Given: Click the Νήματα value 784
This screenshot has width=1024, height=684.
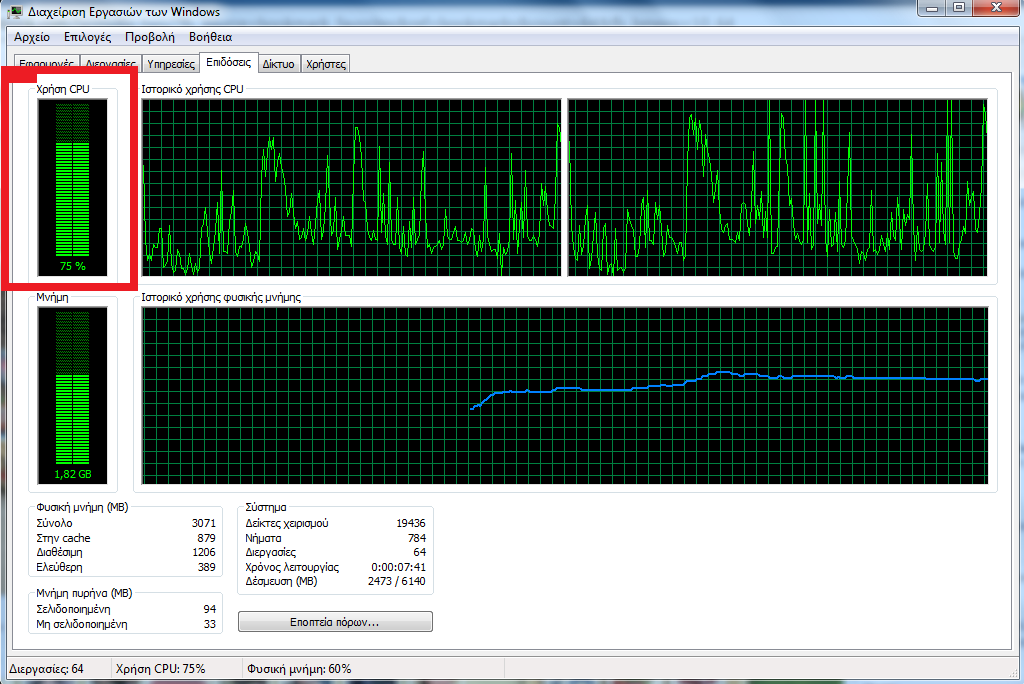Looking at the screenshot, I should click(x=417, y=538).
